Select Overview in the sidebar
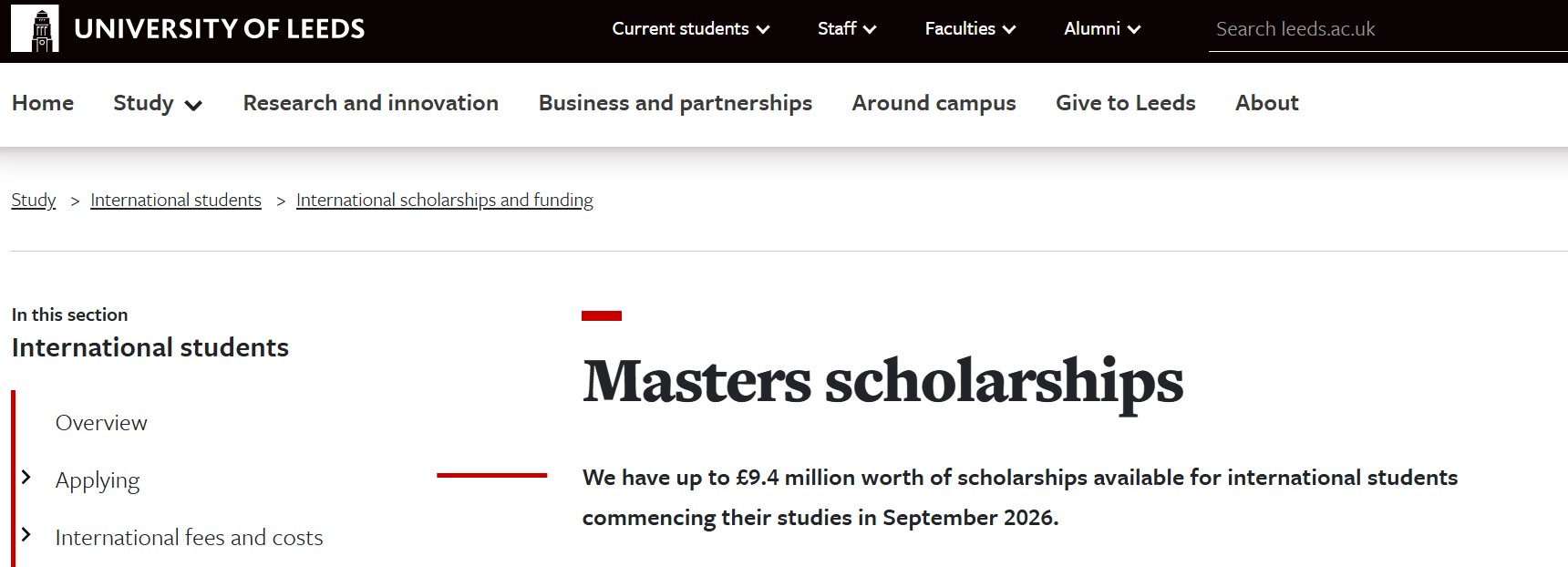The image size is (1568, 567). coord(101,423)
